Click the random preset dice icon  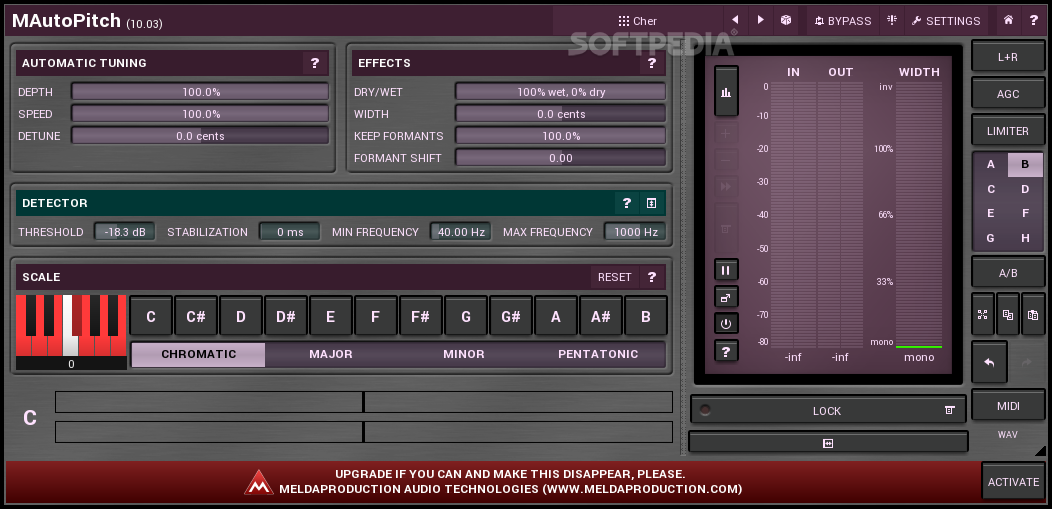(x=786, y=21)
